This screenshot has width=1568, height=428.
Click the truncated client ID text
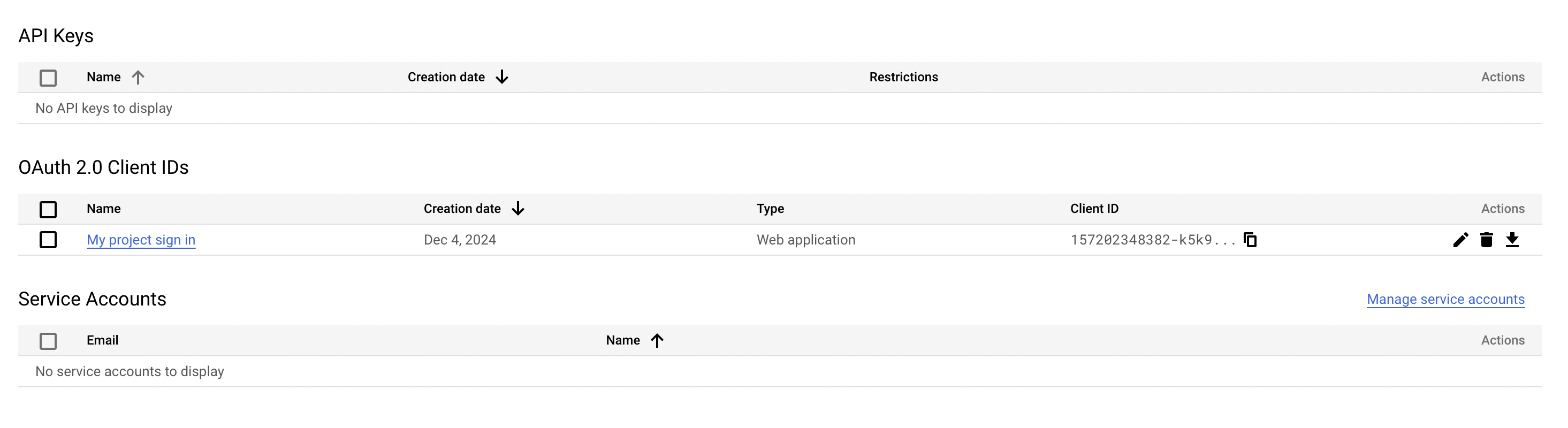(1153, 240)
